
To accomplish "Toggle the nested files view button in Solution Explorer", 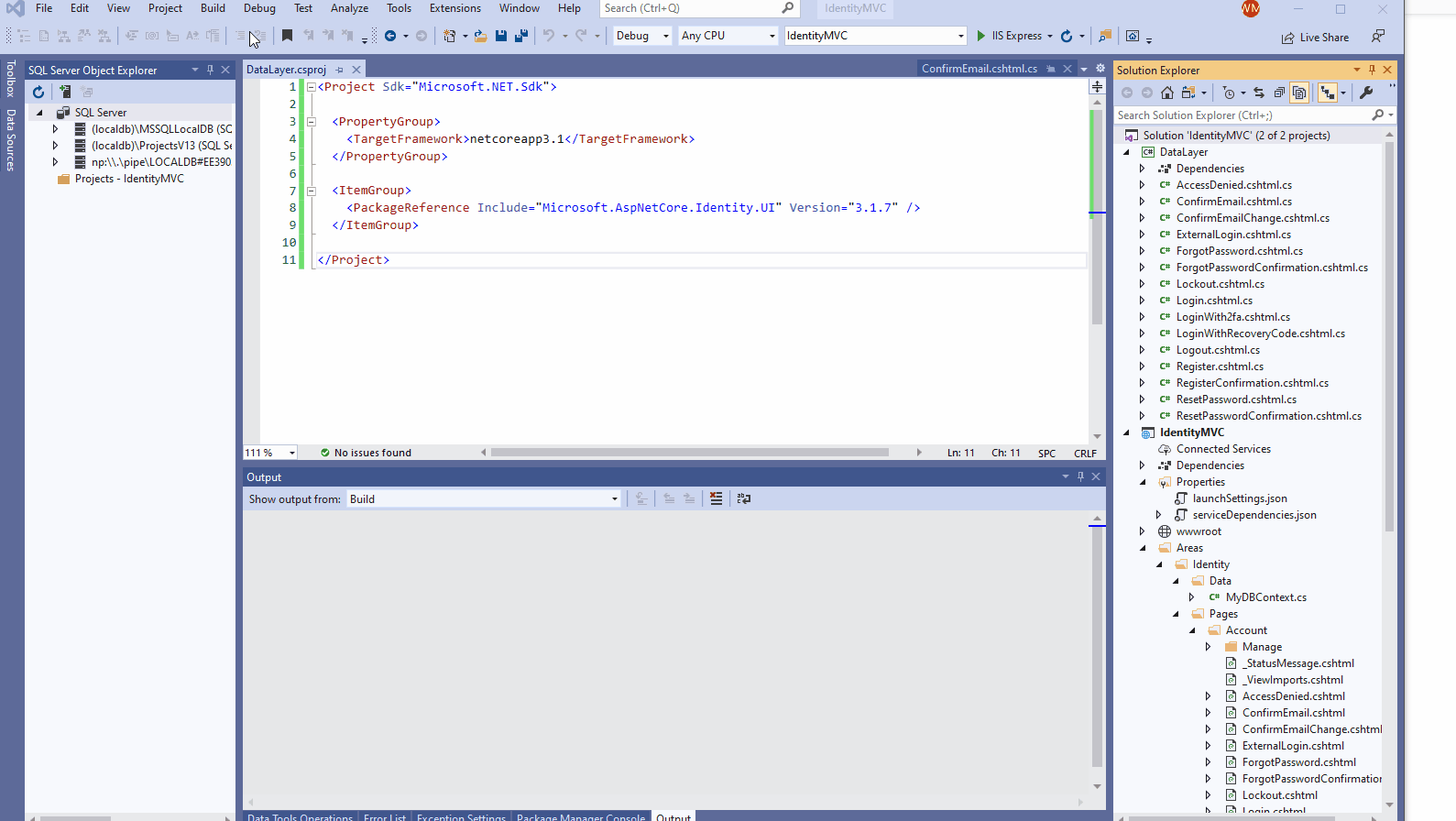I will coord(1327,93).
